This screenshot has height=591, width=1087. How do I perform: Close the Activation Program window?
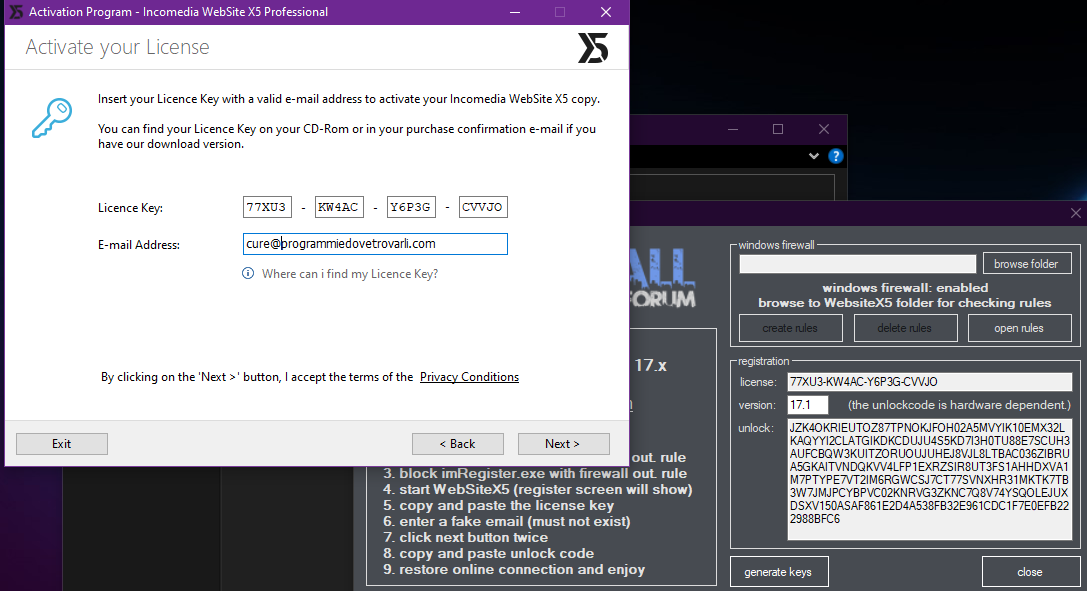(606, 12)
